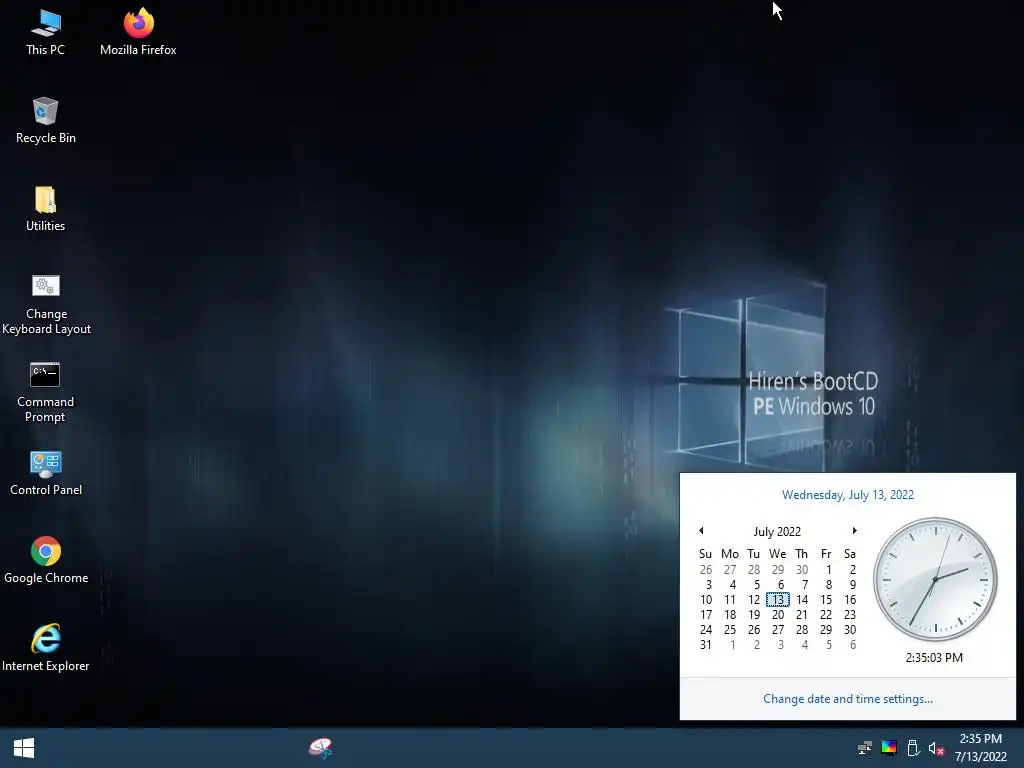Click the muted volume tray icon

936,748
